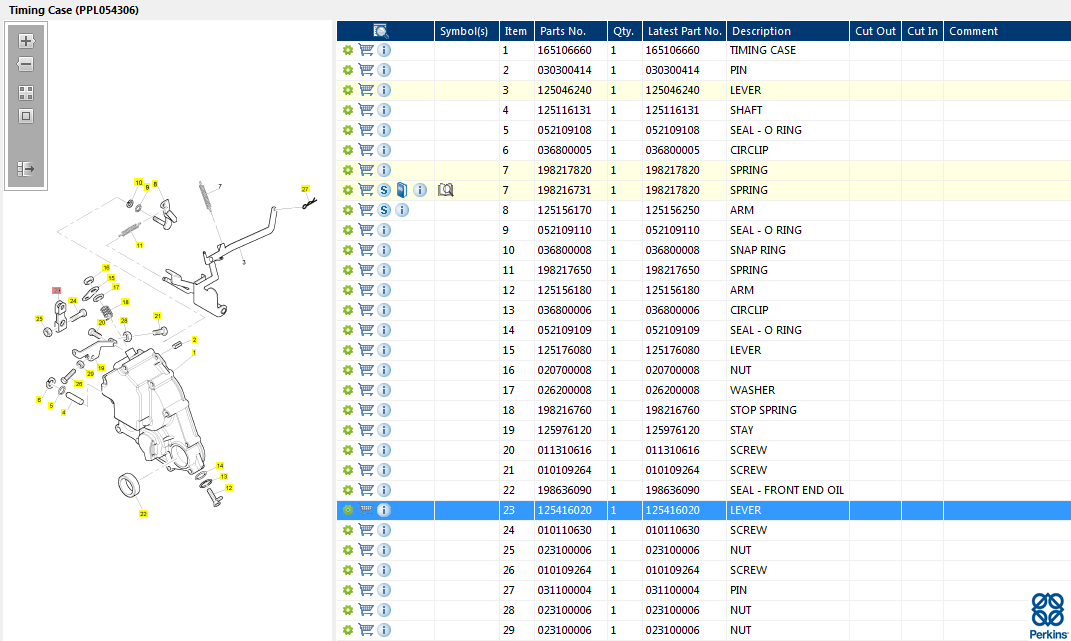Click the list export arrow icon
This screenshot has height=641, width=1071.
pyautogui.click(x=26, y=169)
